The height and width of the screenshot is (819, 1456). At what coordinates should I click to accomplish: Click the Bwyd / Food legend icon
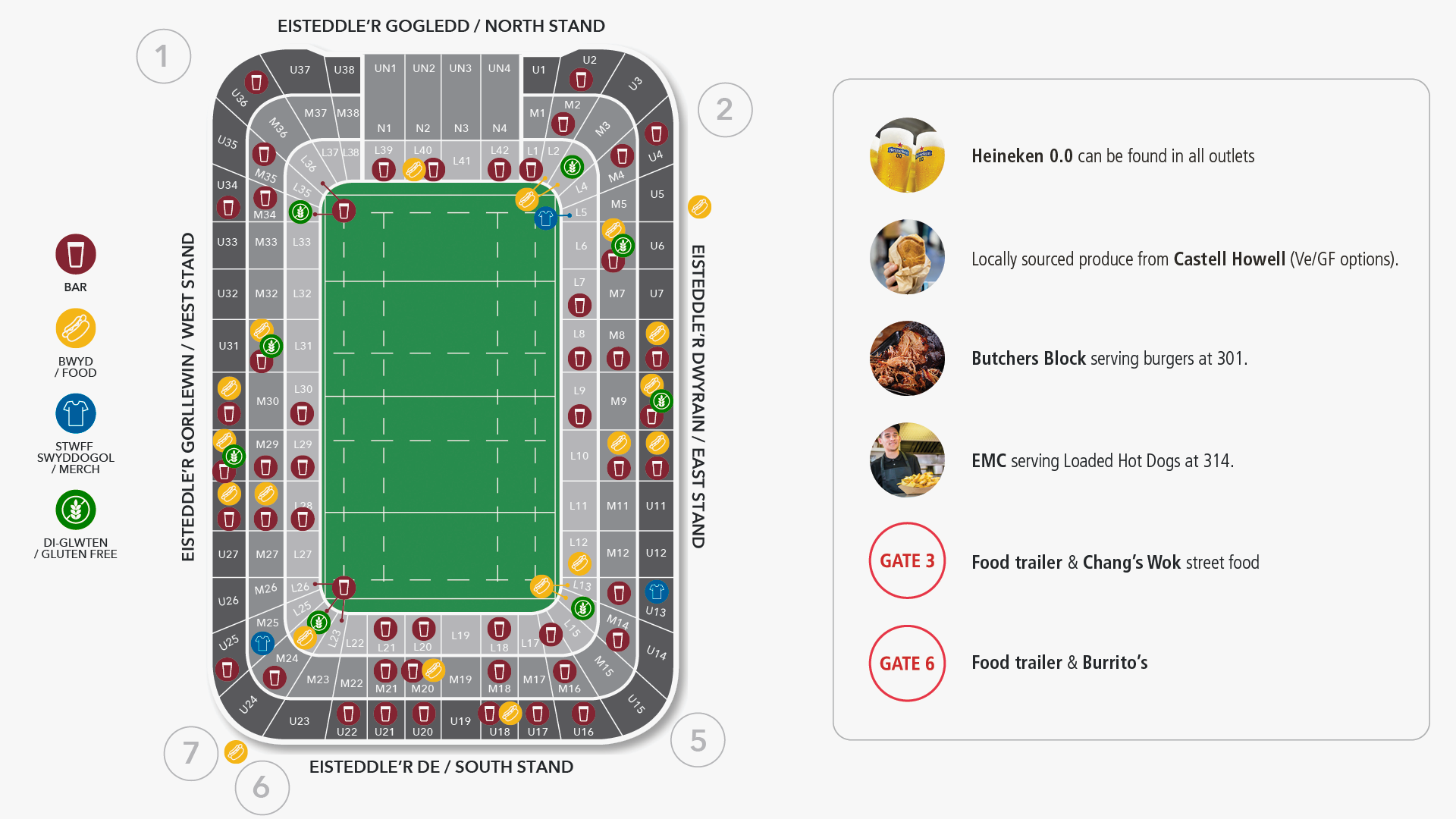[76, 328]
